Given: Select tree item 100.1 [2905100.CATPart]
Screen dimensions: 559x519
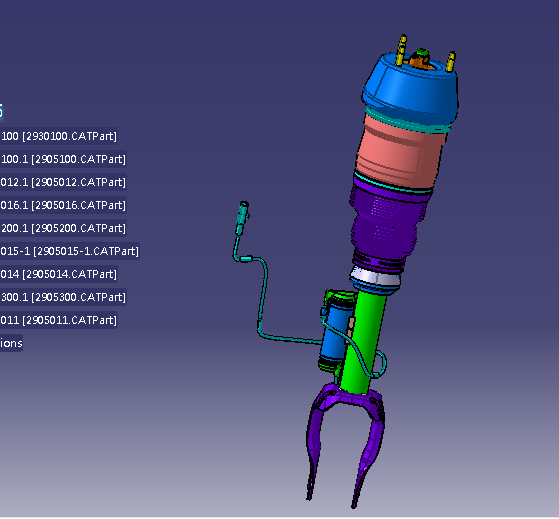Looking at the screenshot, I should click(63, 159).
